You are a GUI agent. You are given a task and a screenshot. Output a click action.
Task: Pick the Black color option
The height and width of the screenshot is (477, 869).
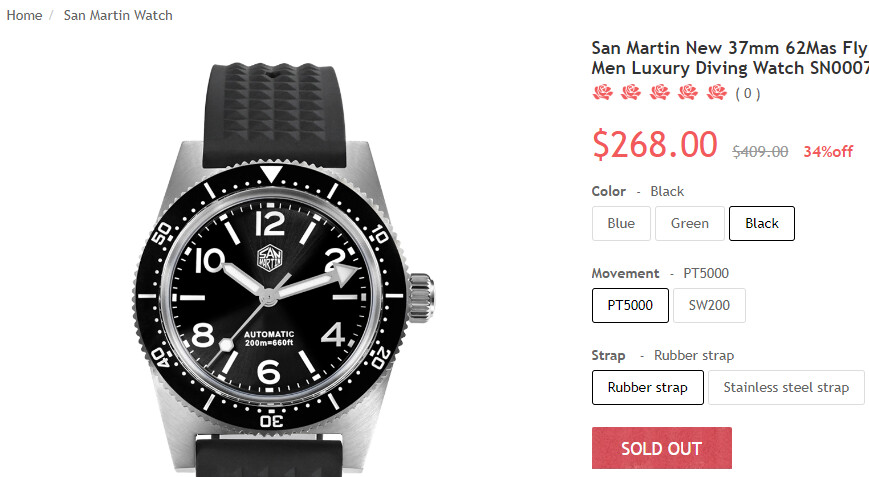(761, 223)
